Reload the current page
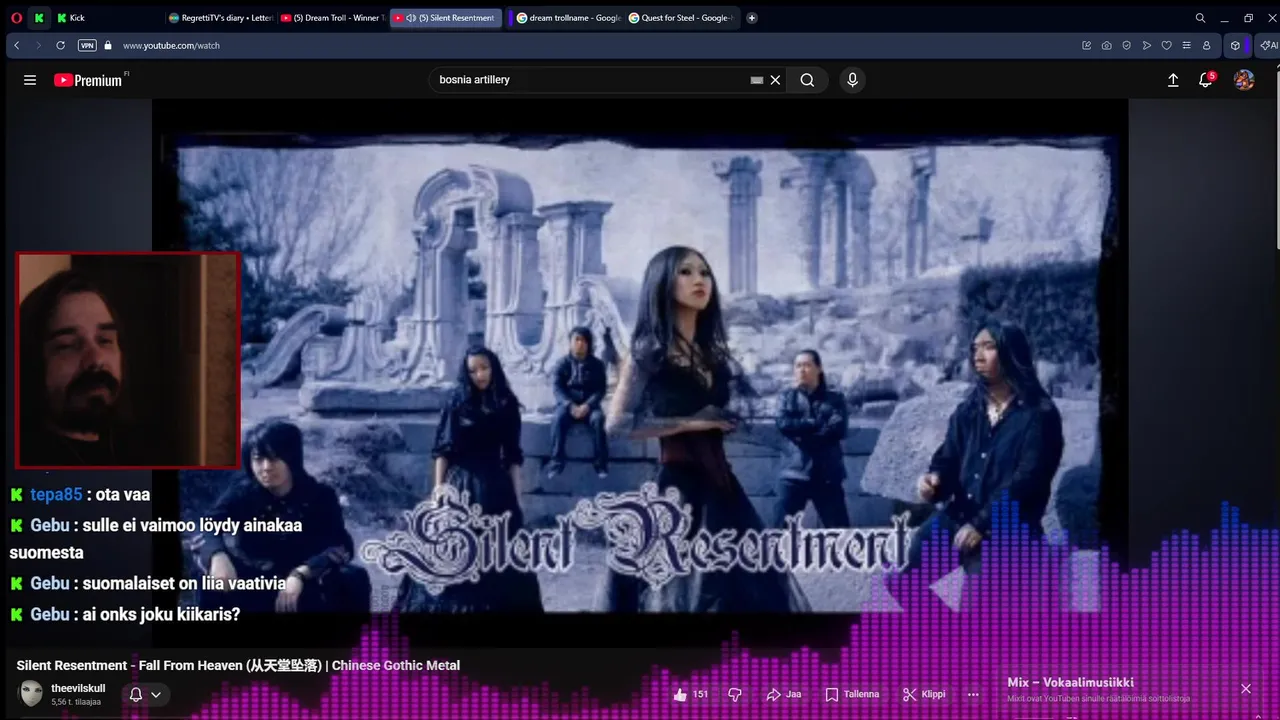 click(x=61, y=45)
